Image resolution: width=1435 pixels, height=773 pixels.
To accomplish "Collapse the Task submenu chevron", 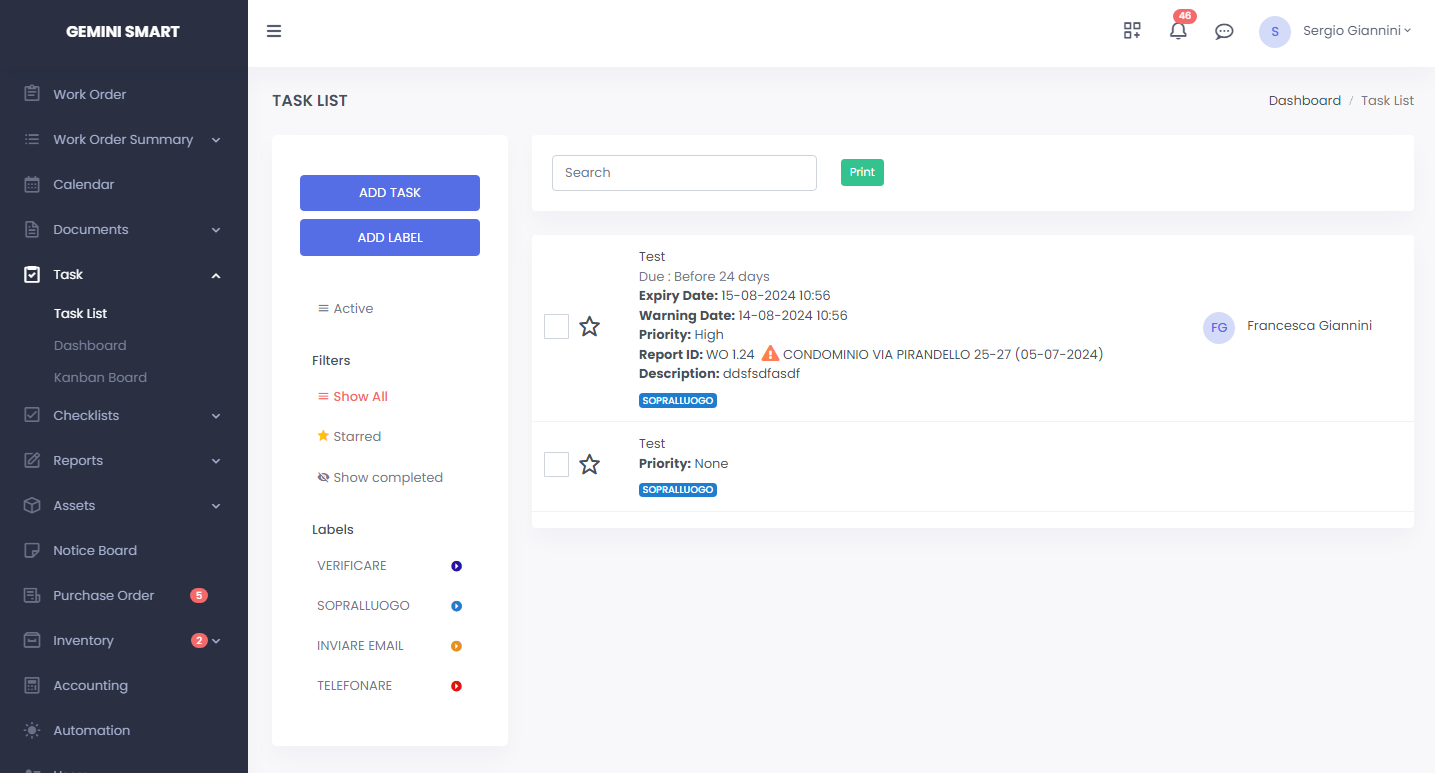I will click(216, 275).
